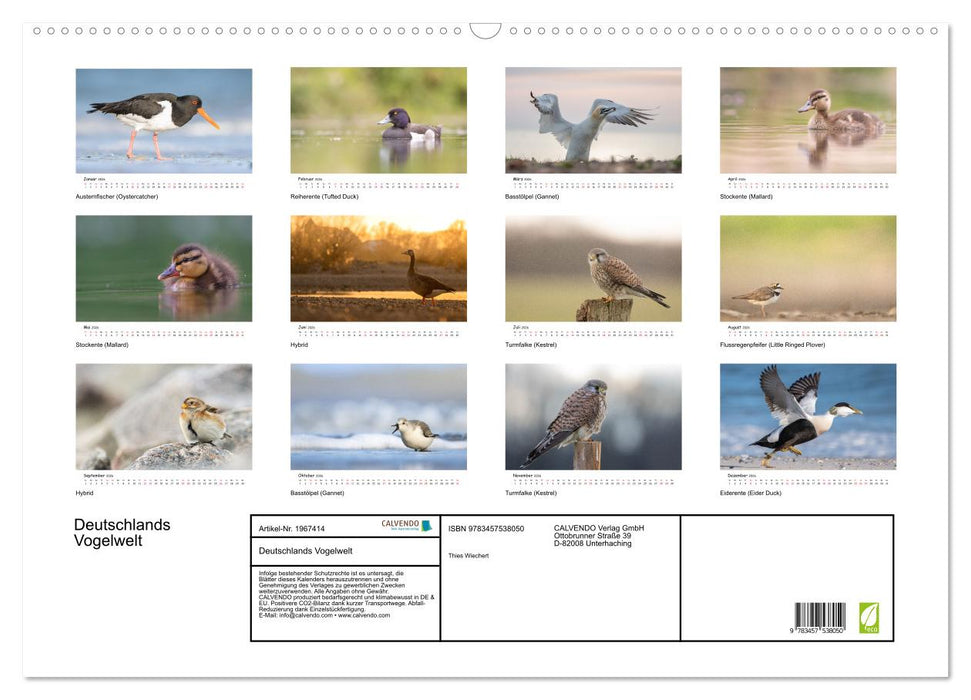Click the CALVENDO logo in the info box

(407, 526)
